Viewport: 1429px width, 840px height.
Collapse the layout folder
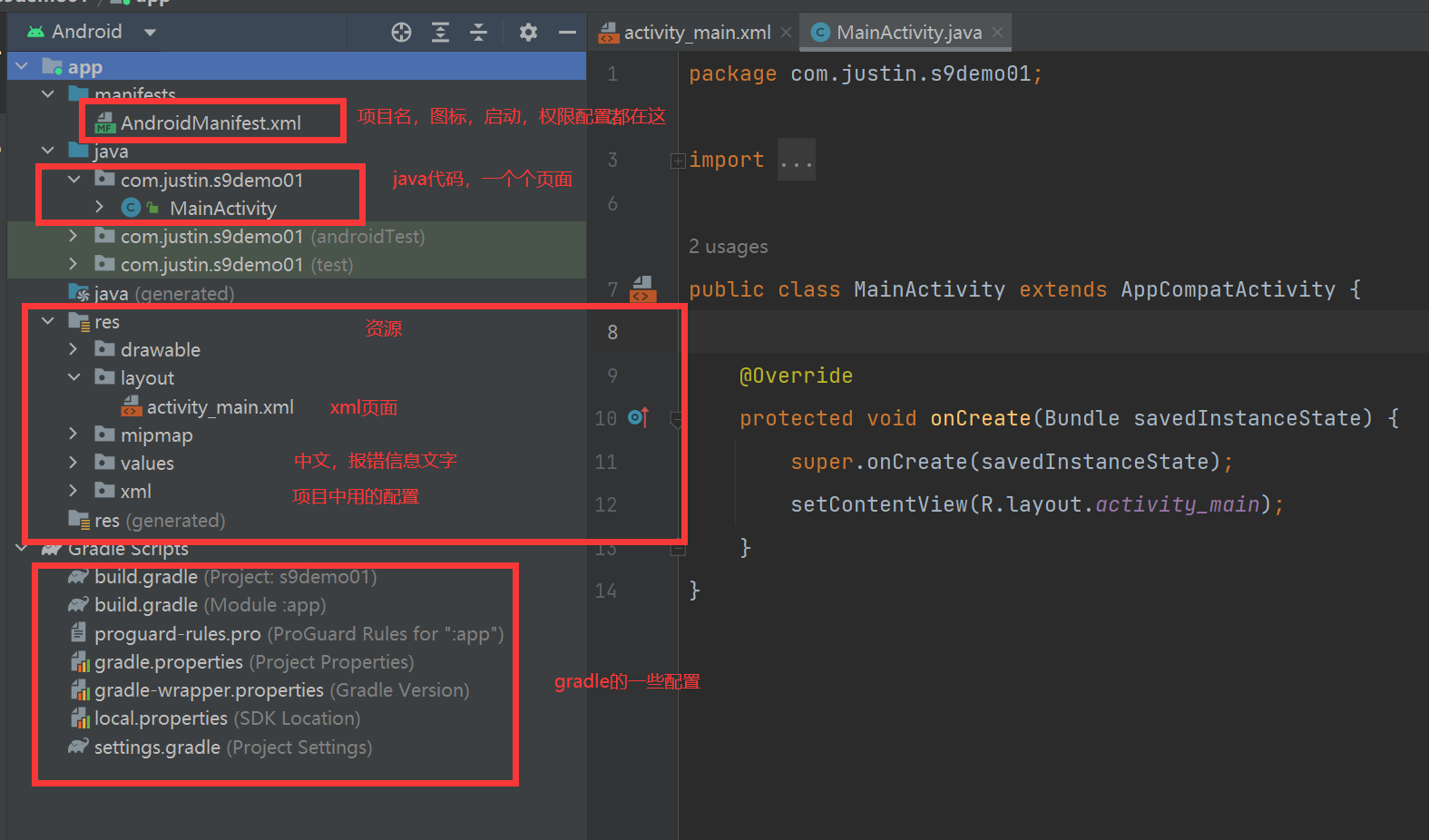point(74,377)
